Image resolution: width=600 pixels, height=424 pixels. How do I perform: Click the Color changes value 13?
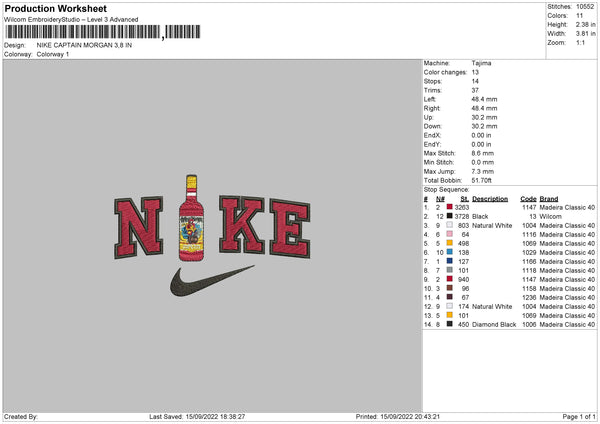[x=475, y=72]
